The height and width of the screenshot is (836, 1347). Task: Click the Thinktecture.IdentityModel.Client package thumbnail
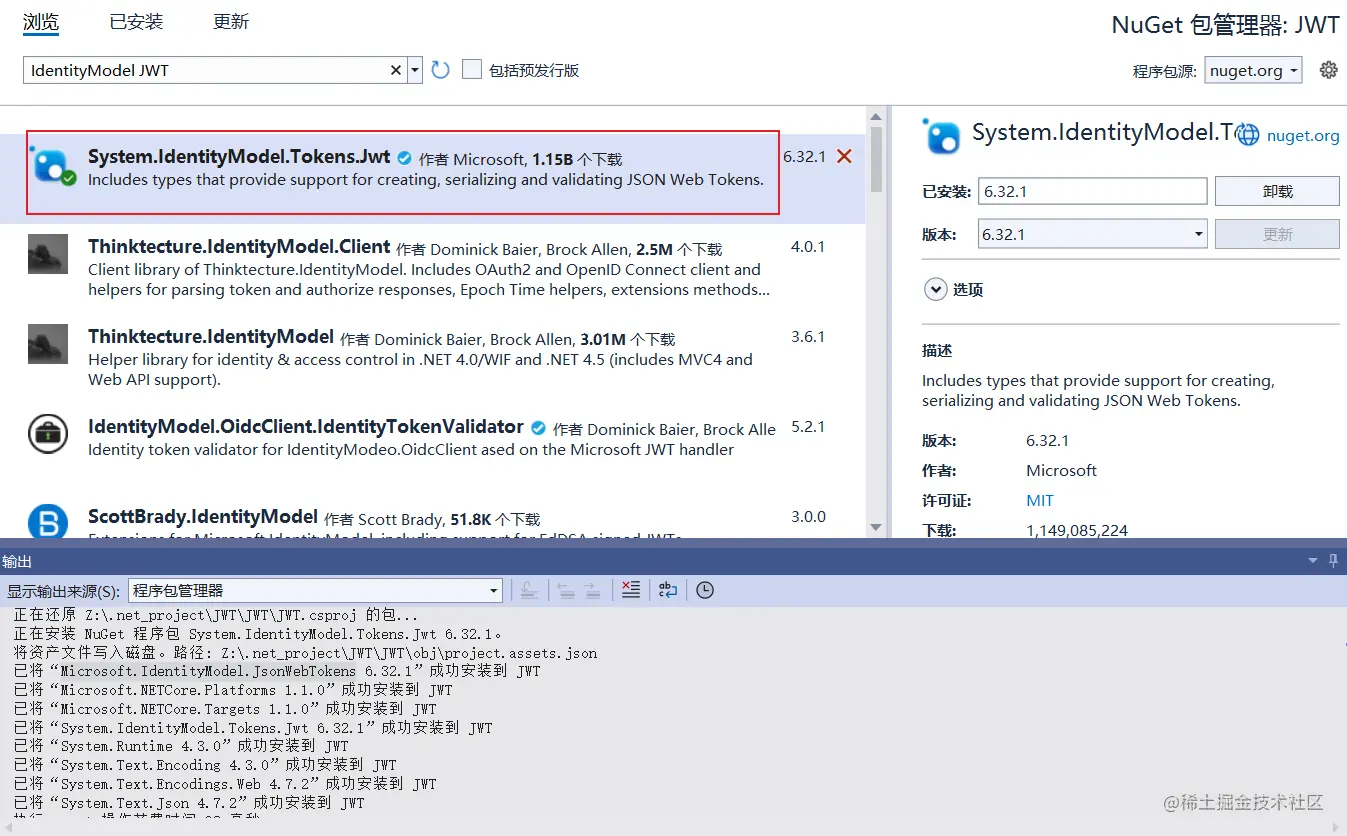coord(48,254)
